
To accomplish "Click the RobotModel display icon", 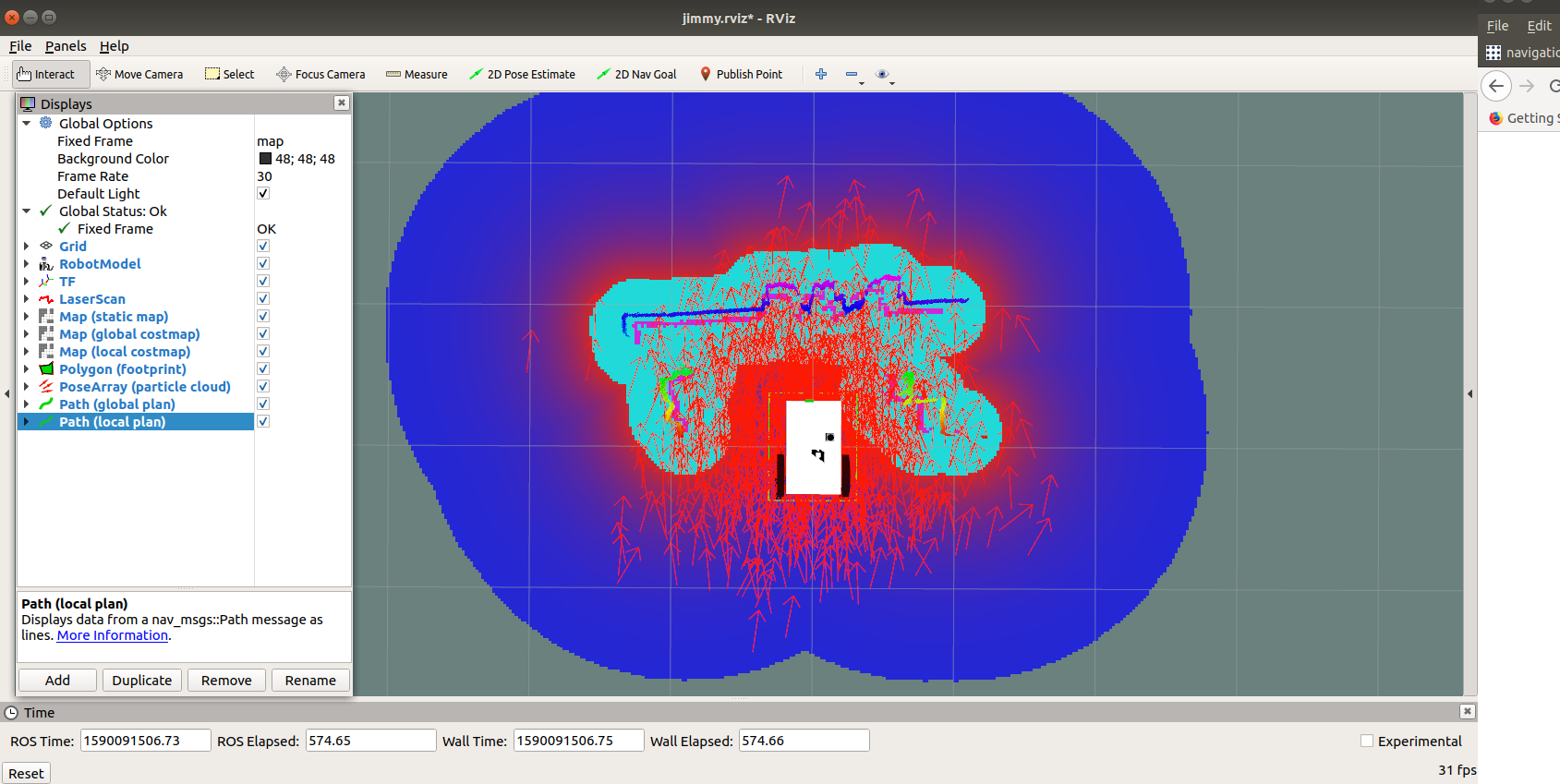I will point(46,264).
